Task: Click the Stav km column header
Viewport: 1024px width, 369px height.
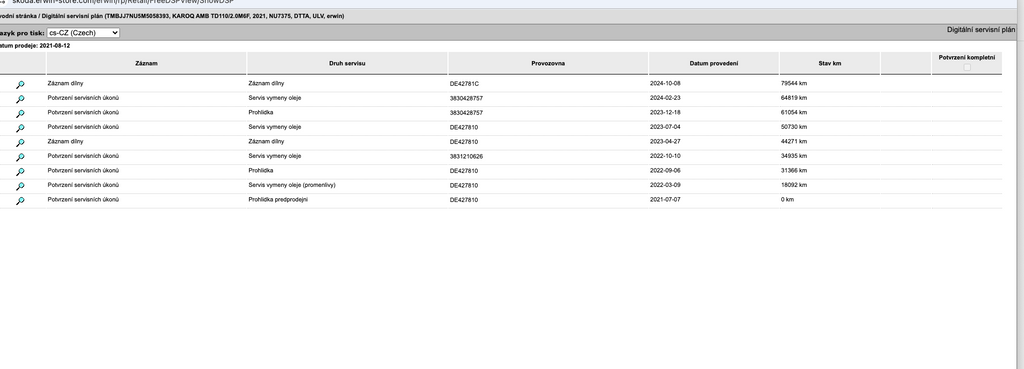Action: pyautogui.click(x=829, y=63)
